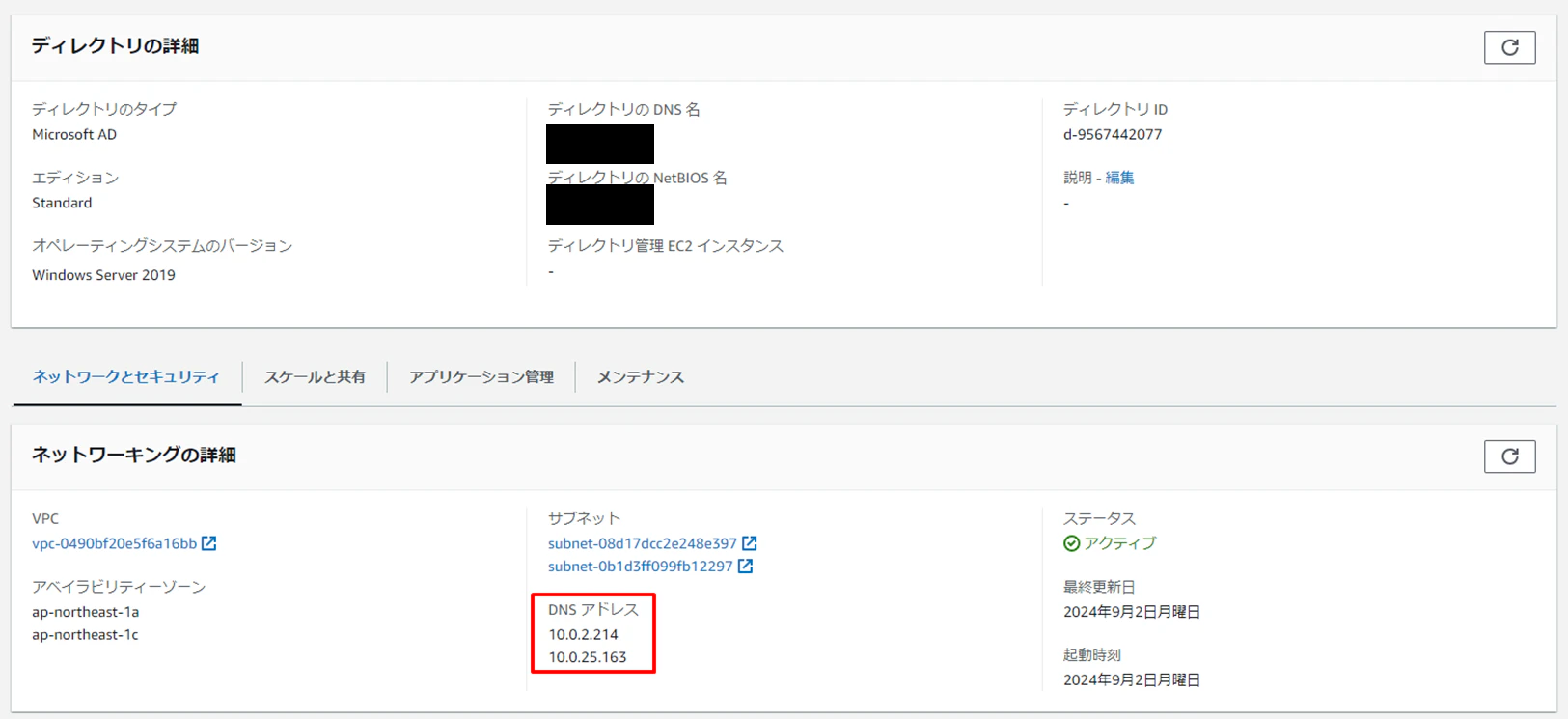Click the ディレクトリのタイプ label
1568x719 pixels.
coord(104,110)
